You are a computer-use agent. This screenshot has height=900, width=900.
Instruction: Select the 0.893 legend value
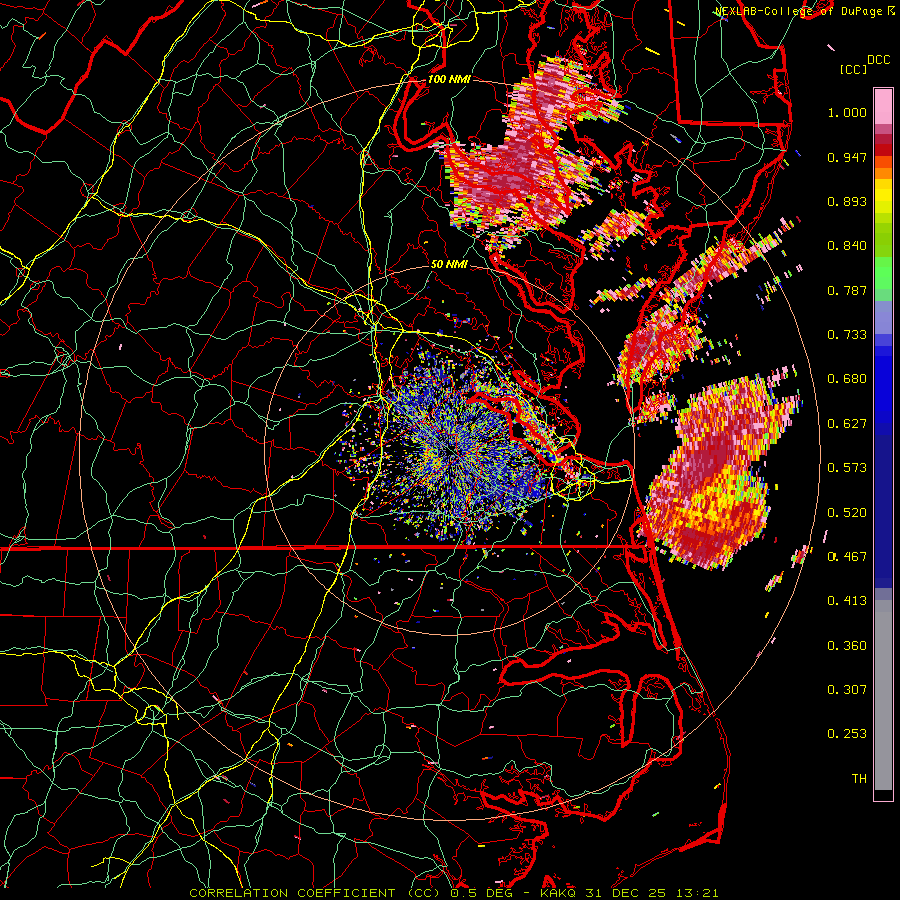(847, 201)
